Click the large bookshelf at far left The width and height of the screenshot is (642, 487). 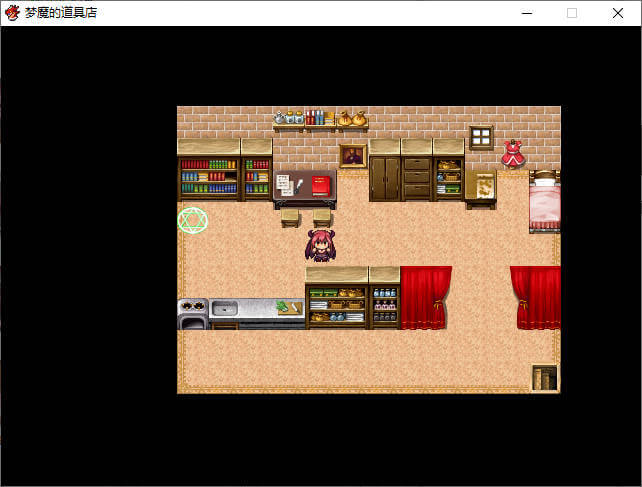(x=209, y=177)
